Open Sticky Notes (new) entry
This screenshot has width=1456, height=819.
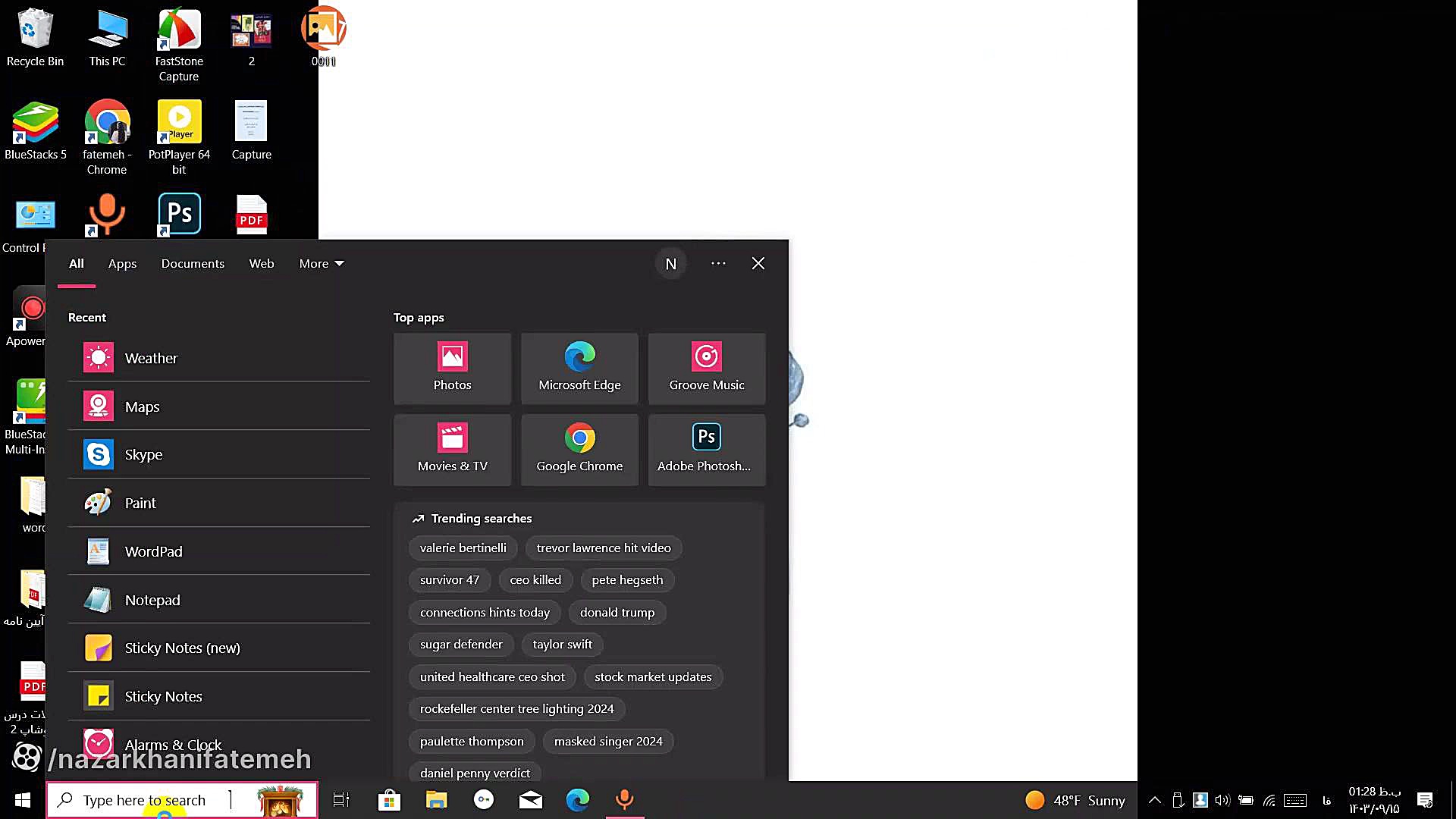point(218,648)
